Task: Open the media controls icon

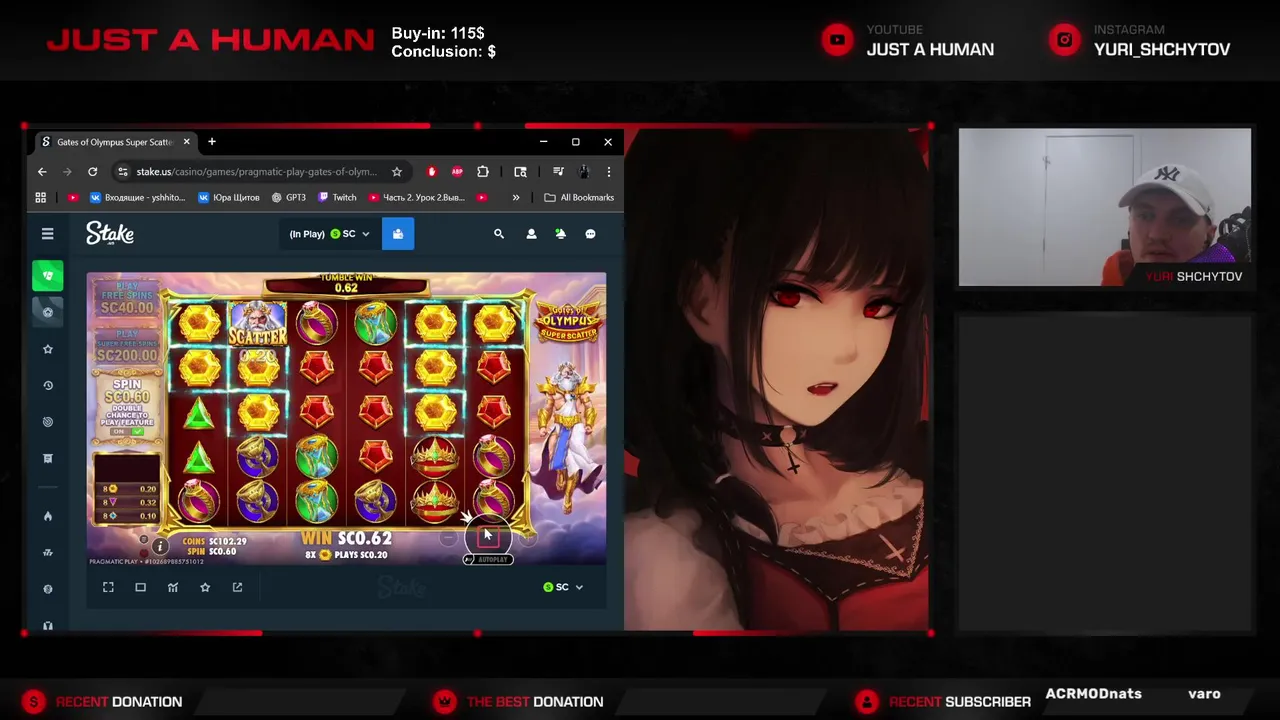Action: [x=558, y=172]
